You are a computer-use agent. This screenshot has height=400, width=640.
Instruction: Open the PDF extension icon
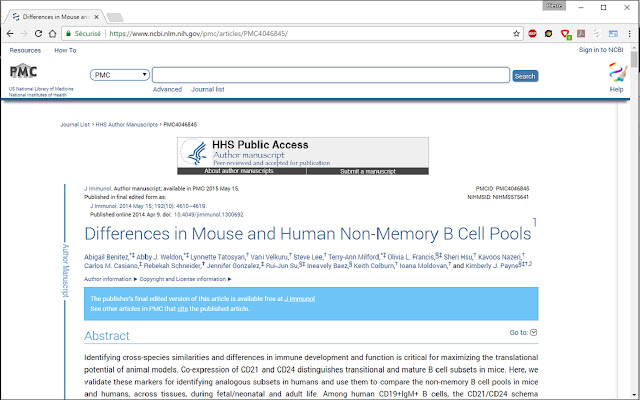(581, 33)
